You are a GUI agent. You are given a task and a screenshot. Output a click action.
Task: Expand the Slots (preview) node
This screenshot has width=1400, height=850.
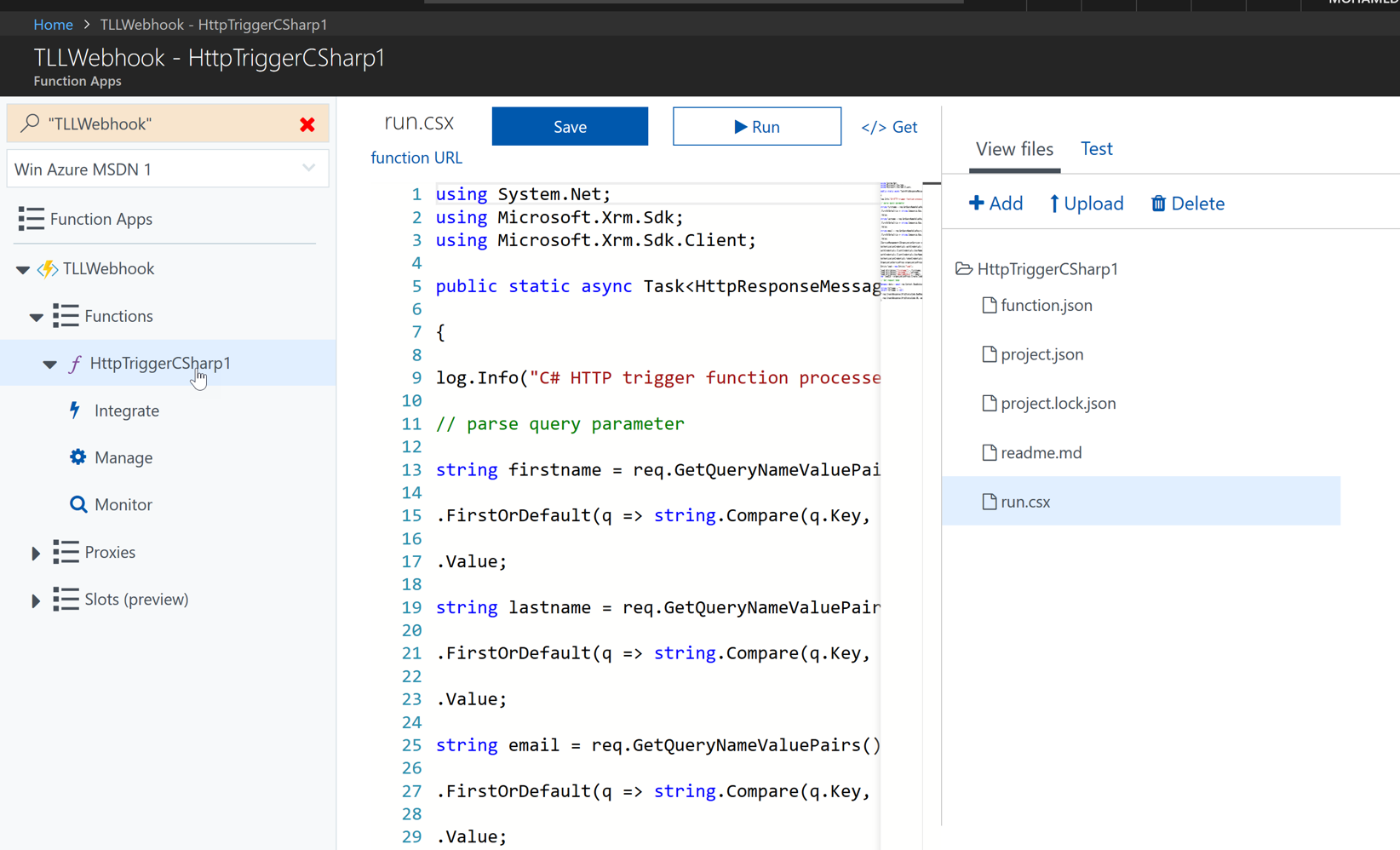pyautogui.click(x=36, y=600)
